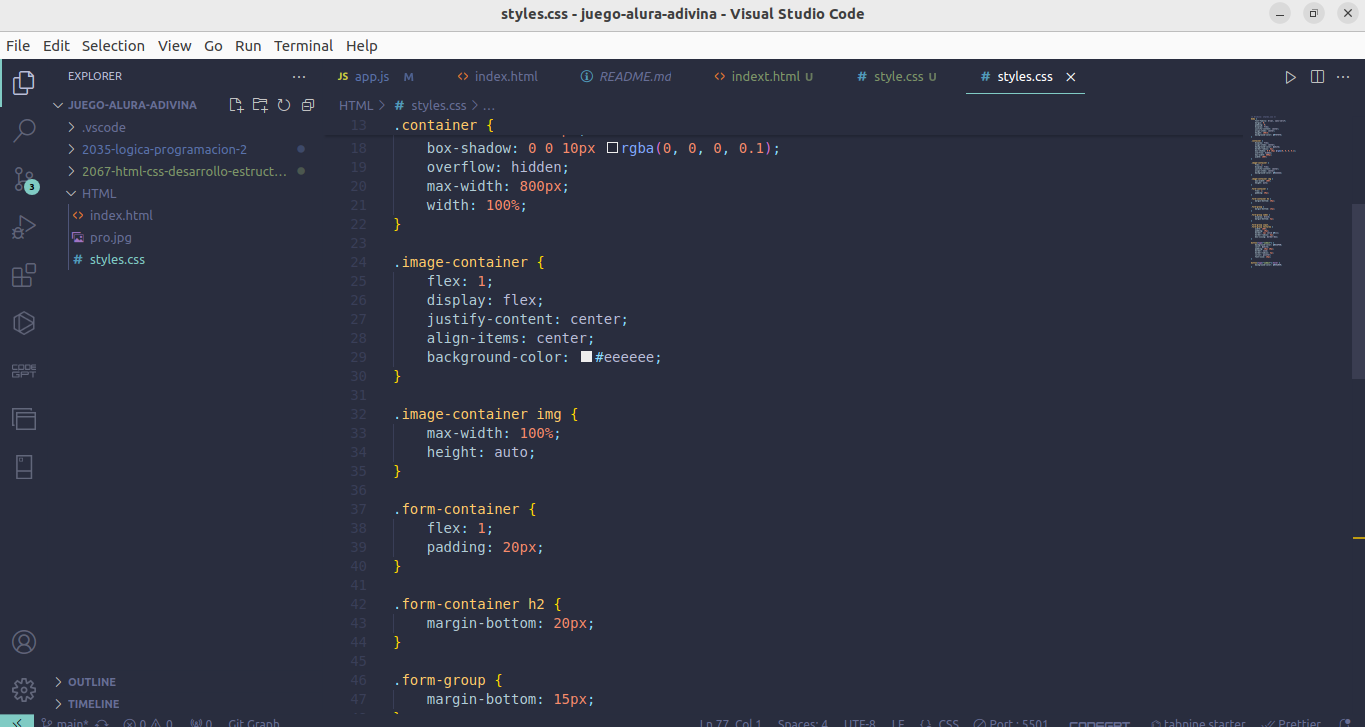The image size is (1365, 727).
Task: Collapse all folders in Explorer
Action: (x=308, y=105)
